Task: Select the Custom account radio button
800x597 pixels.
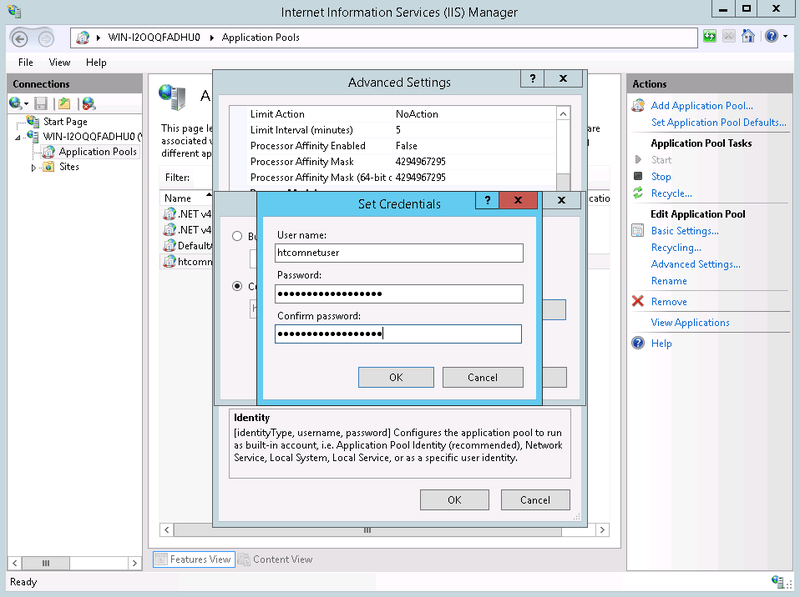Action: (237, 286)
